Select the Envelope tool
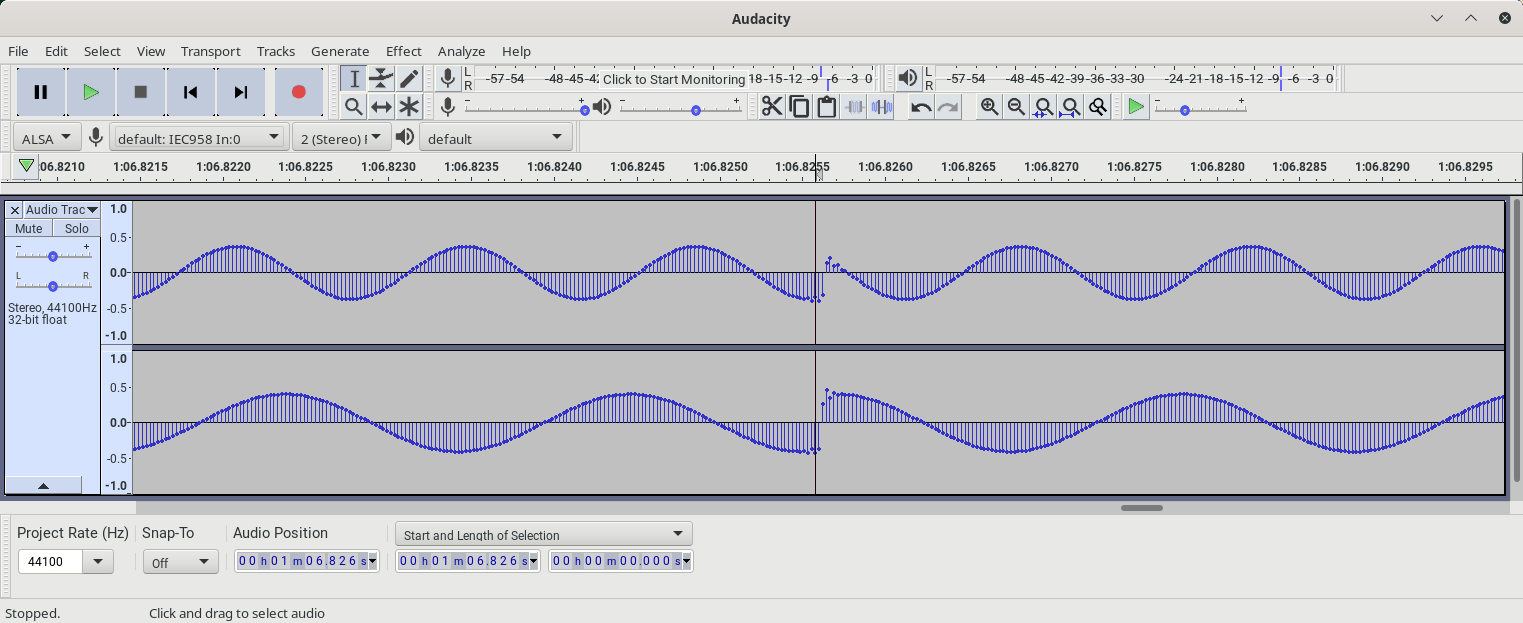The height and width of the screenshot is (623, 1523). click(381, 77)
